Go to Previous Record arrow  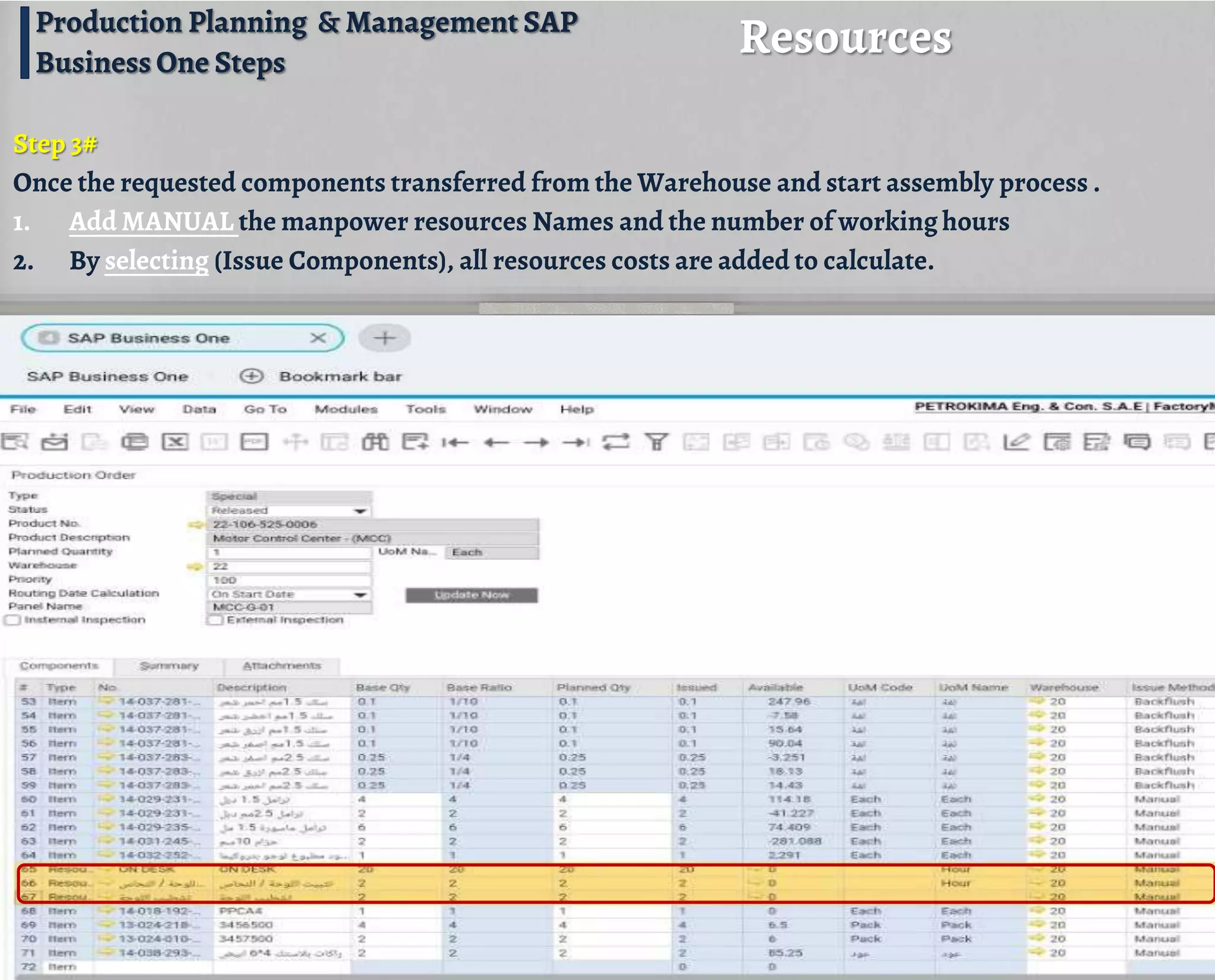click(x=496, y=442)
